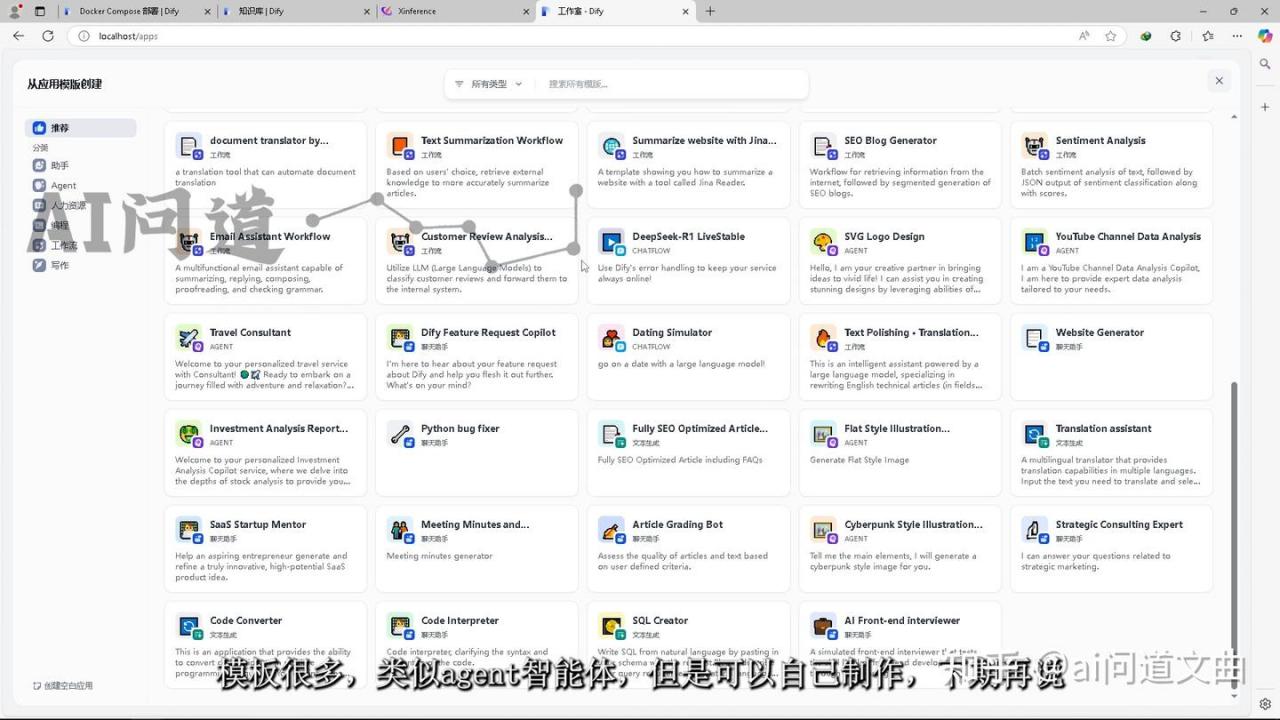Image resolution: width=1280 pixels, height=720 pixels.
Task: Select the 推荐 category in sidebar
Action: [x=81, y=128]
